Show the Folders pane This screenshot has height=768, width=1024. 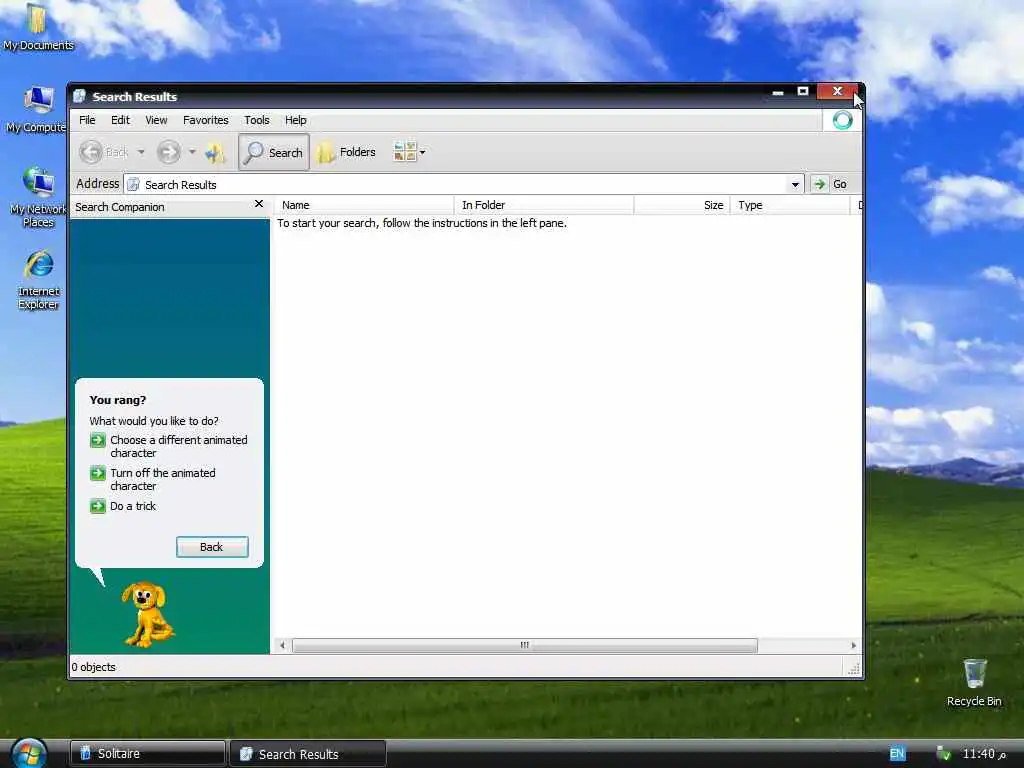click(x=347, y=152)
